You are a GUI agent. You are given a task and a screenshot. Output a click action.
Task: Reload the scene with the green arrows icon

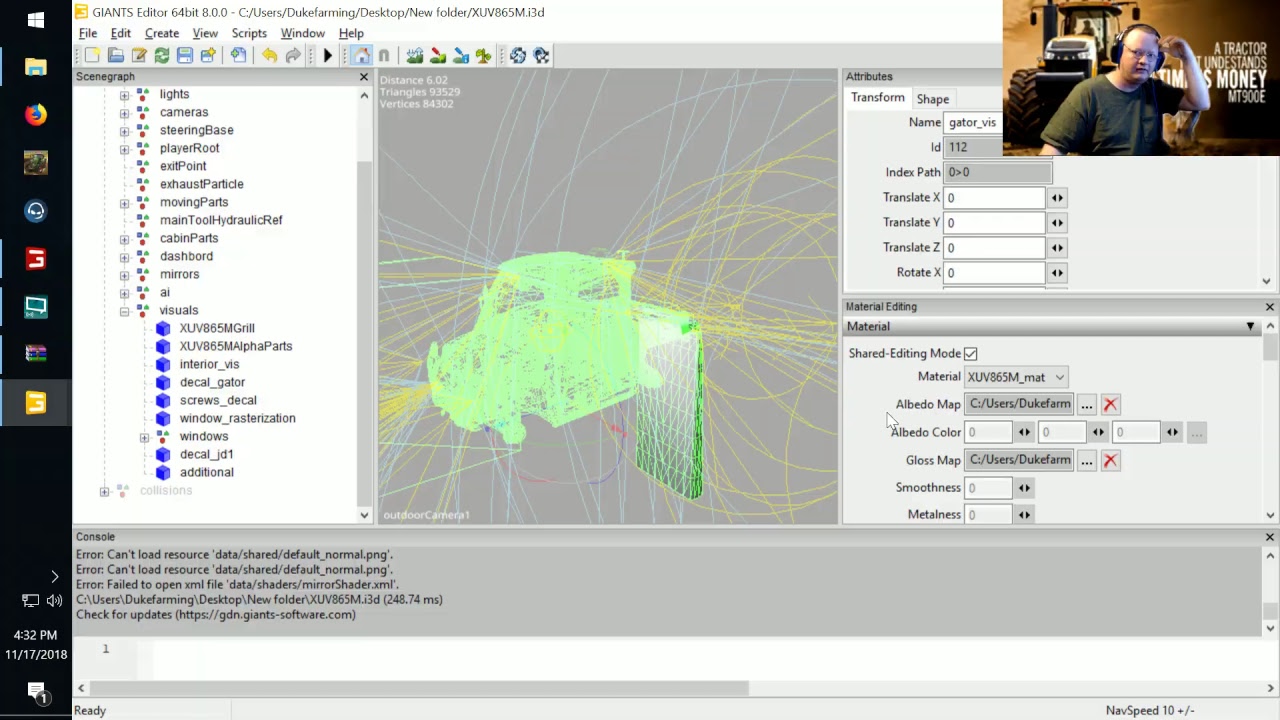(162, 56)
